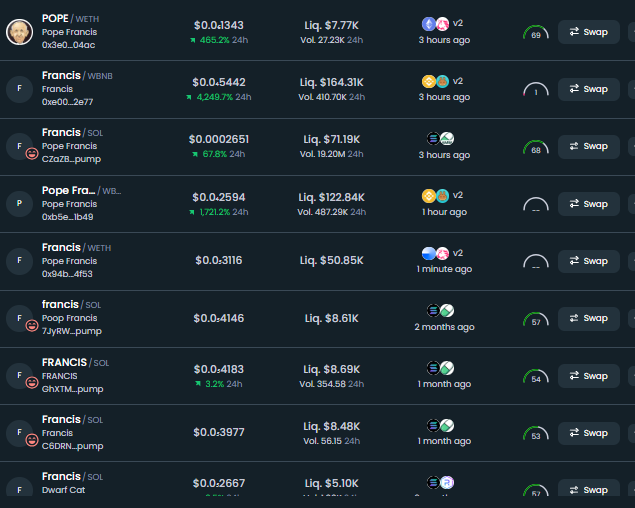Screen dimensions: 635x508
Task: Click the PancakeSwap icon in Pope Fra... row
Action: coord(442,196)
